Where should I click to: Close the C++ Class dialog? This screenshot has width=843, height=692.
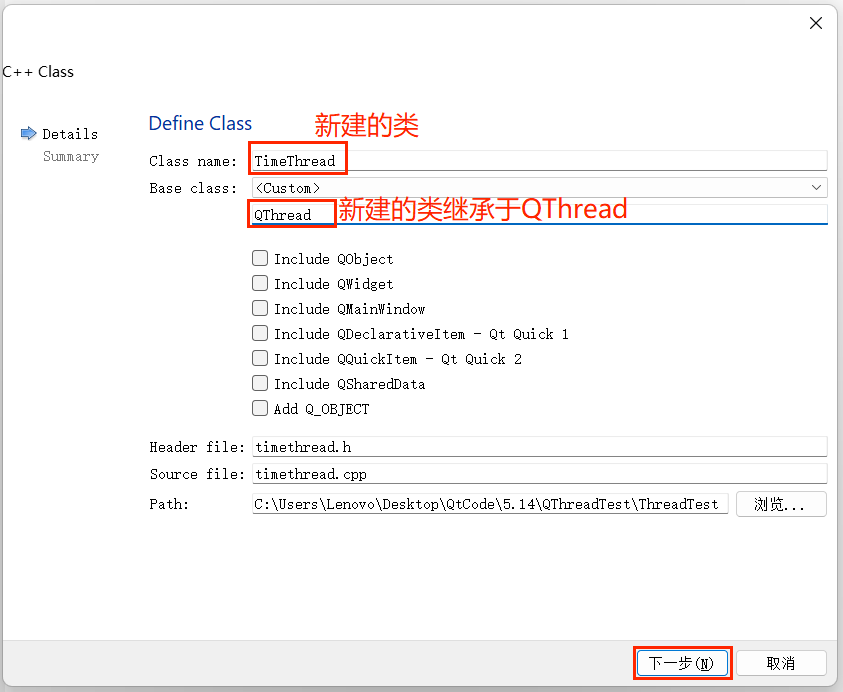pyautogui.click(x=816, y=23)
